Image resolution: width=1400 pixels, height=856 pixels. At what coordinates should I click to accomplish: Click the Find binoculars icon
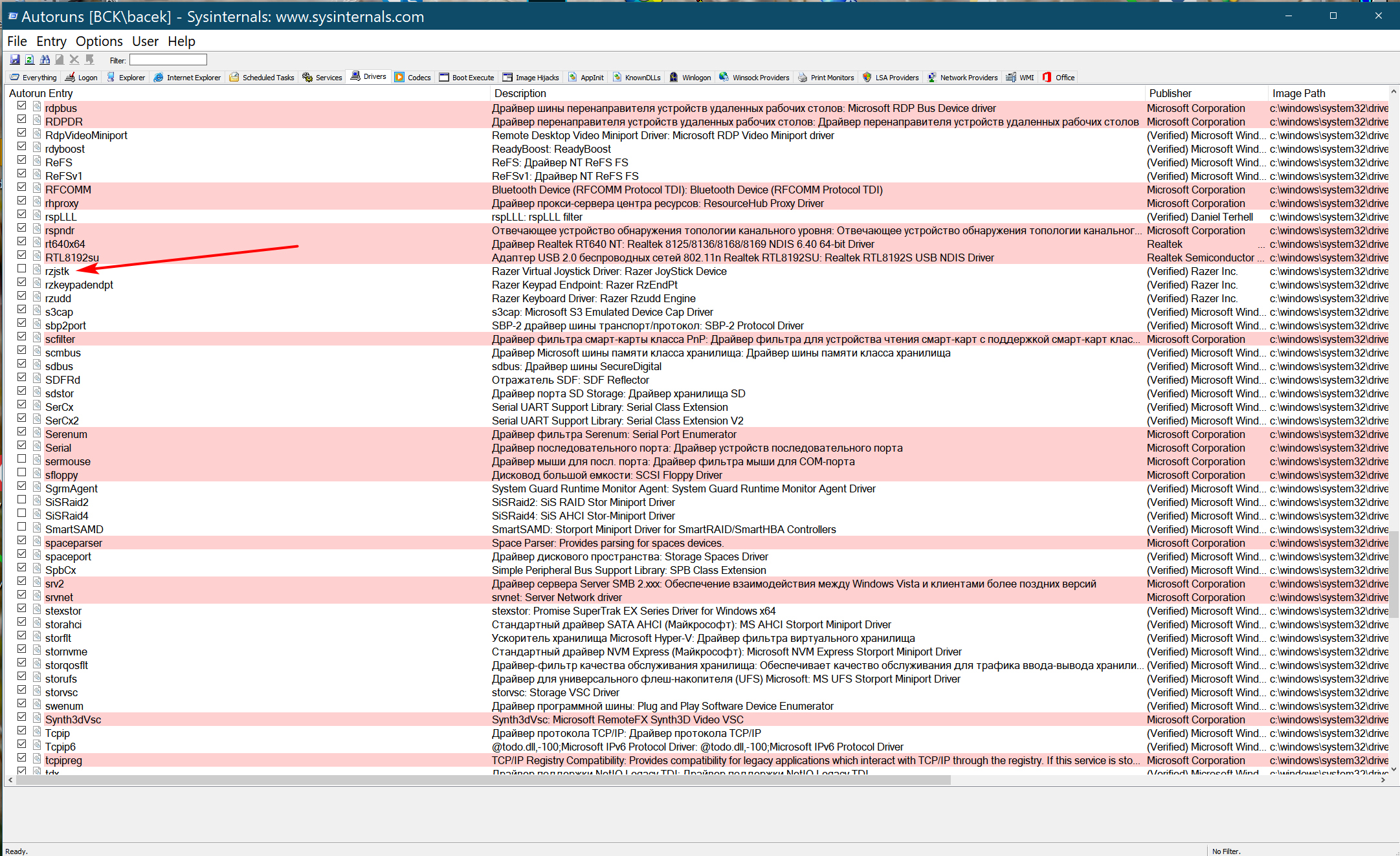pyautogui.click(x=45, y=60)
